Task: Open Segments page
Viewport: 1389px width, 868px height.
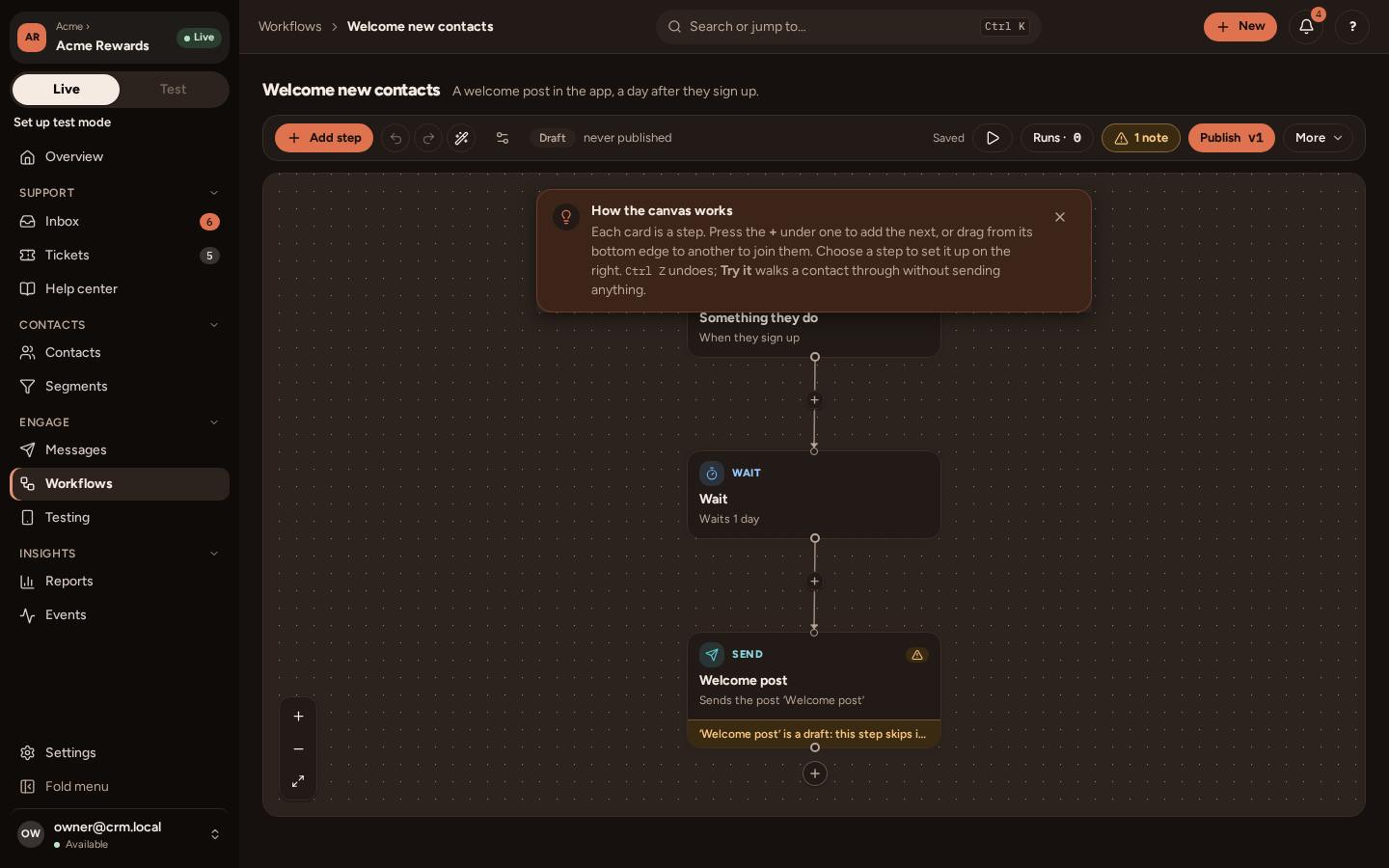Action: click(120, 387)
